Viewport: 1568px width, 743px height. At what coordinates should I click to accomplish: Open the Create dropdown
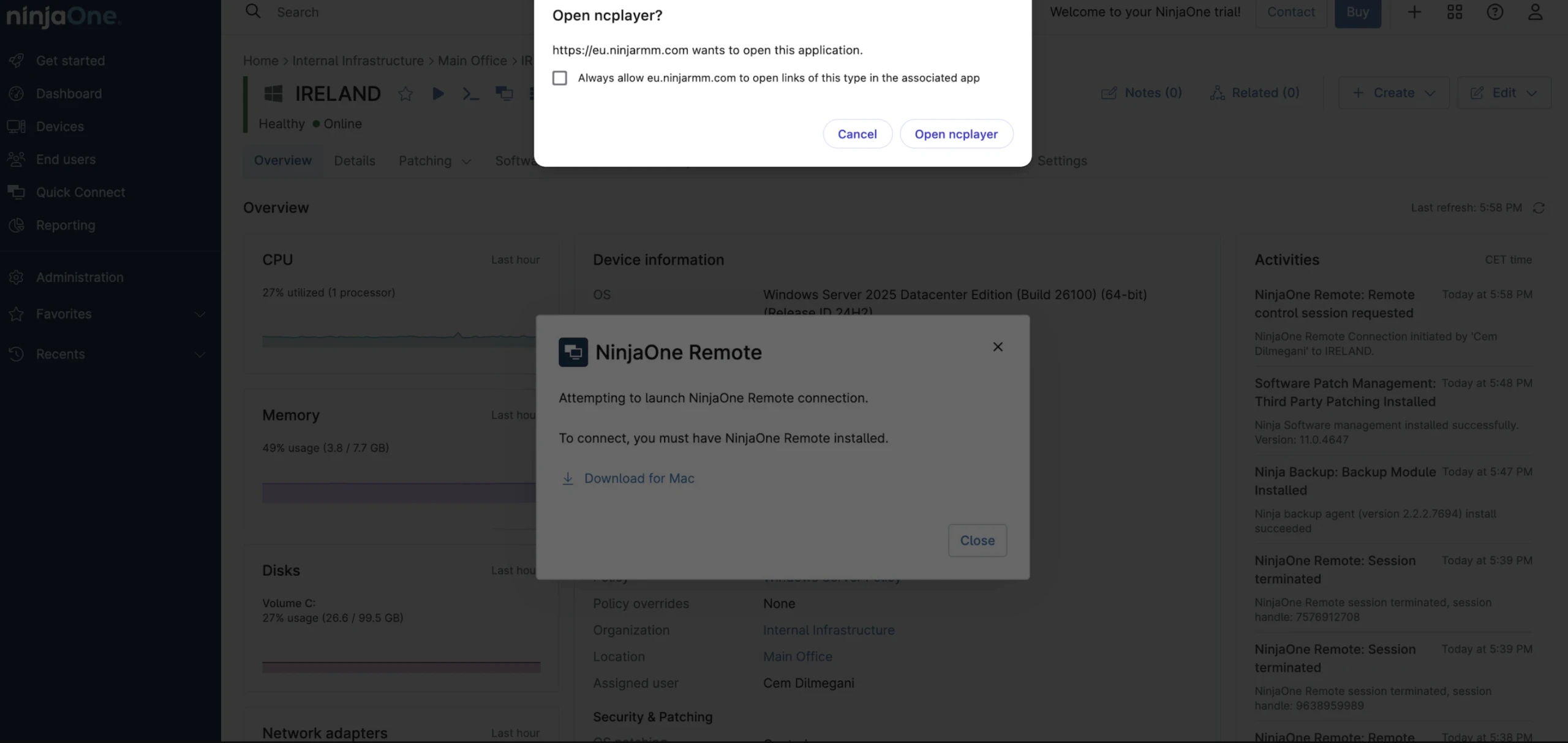click(x=1393, y=92)
